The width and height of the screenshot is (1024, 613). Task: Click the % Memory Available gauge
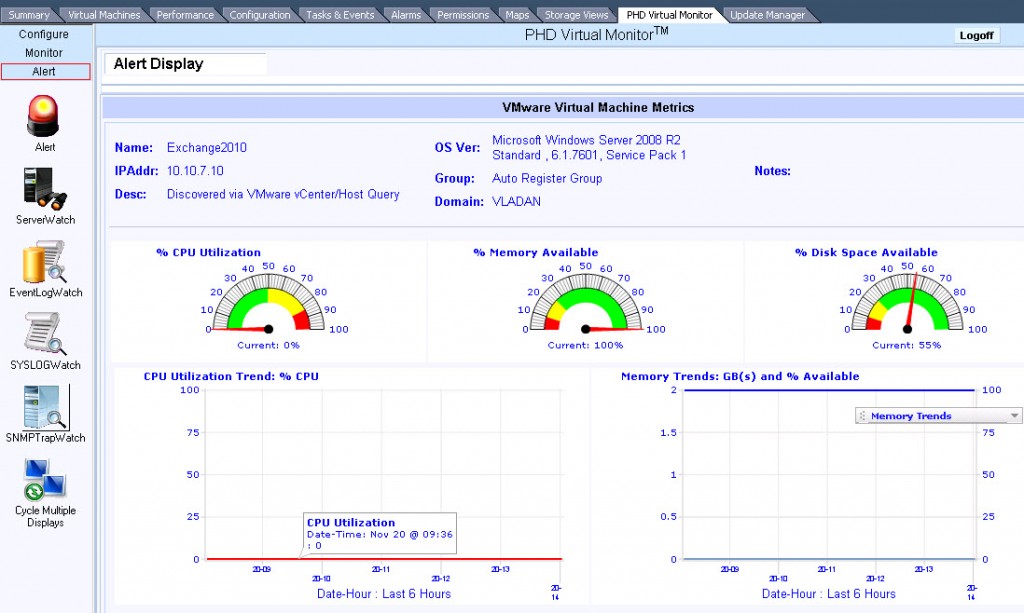(x=585, y=300)
